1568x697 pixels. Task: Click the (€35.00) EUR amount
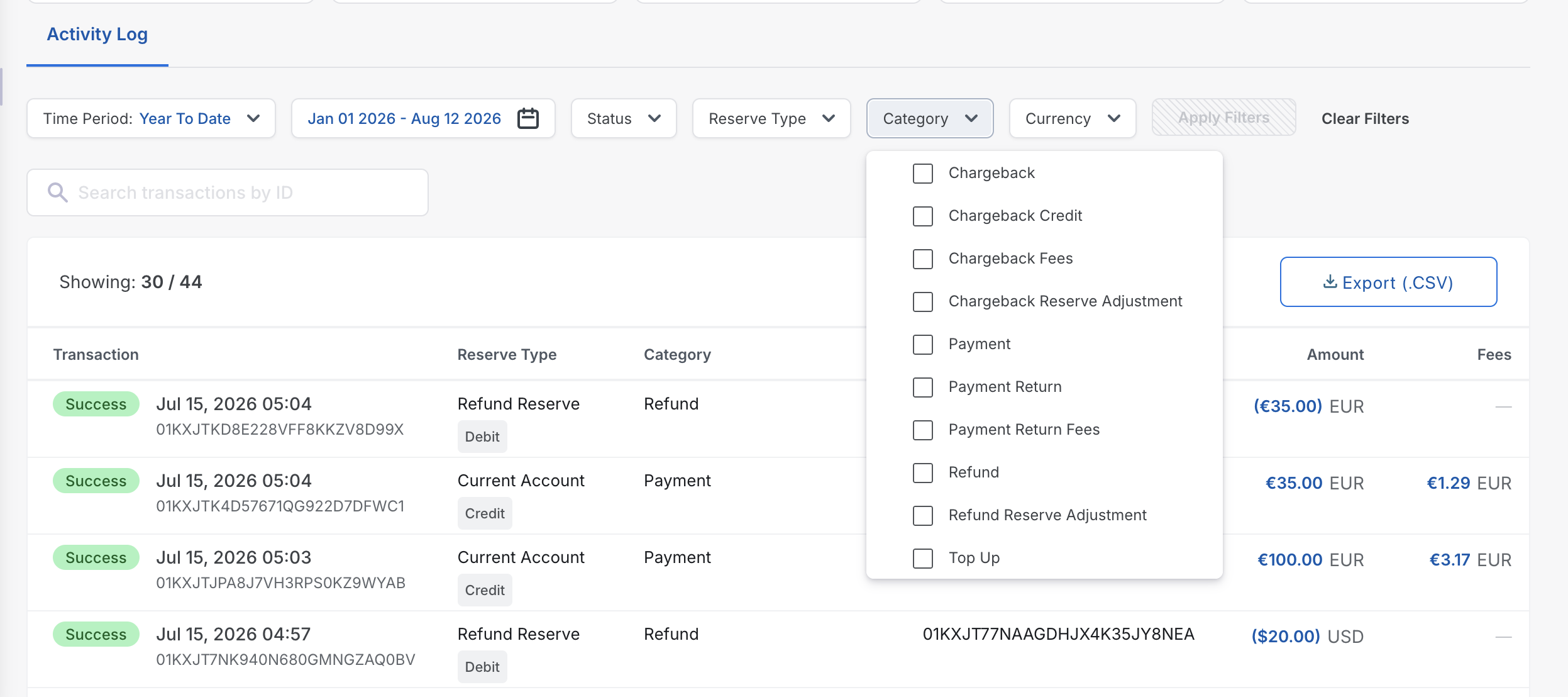pos(1308,406)
